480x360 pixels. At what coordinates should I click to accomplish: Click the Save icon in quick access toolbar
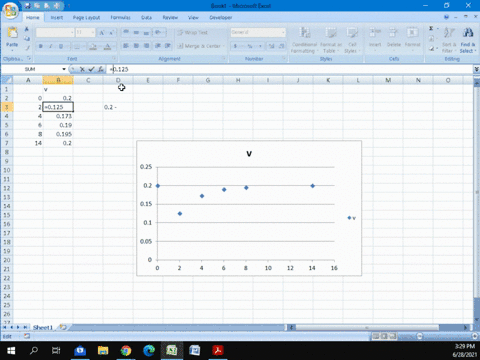(x=28, y=6)
